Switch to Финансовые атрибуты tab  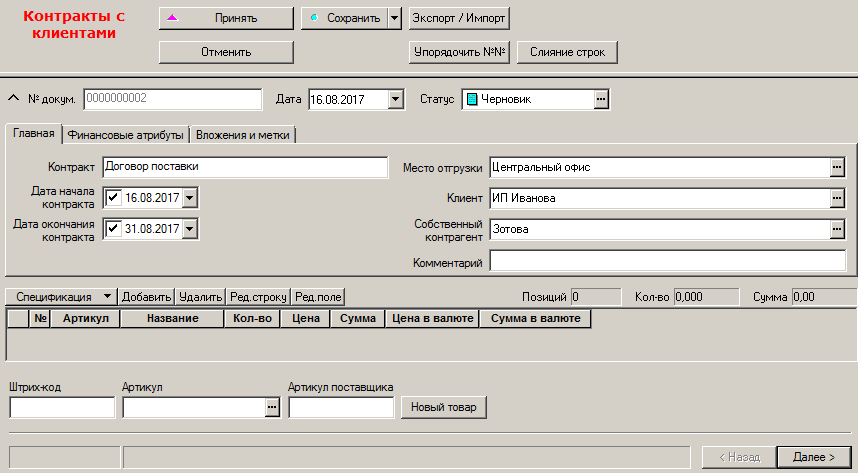pyautogui.click(x=126, y=135)
